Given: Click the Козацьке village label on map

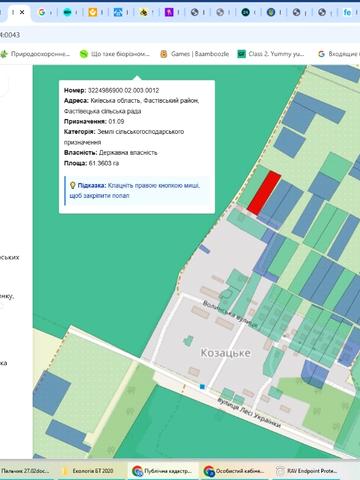Looking at the screenshot, I should click(225, 353).
